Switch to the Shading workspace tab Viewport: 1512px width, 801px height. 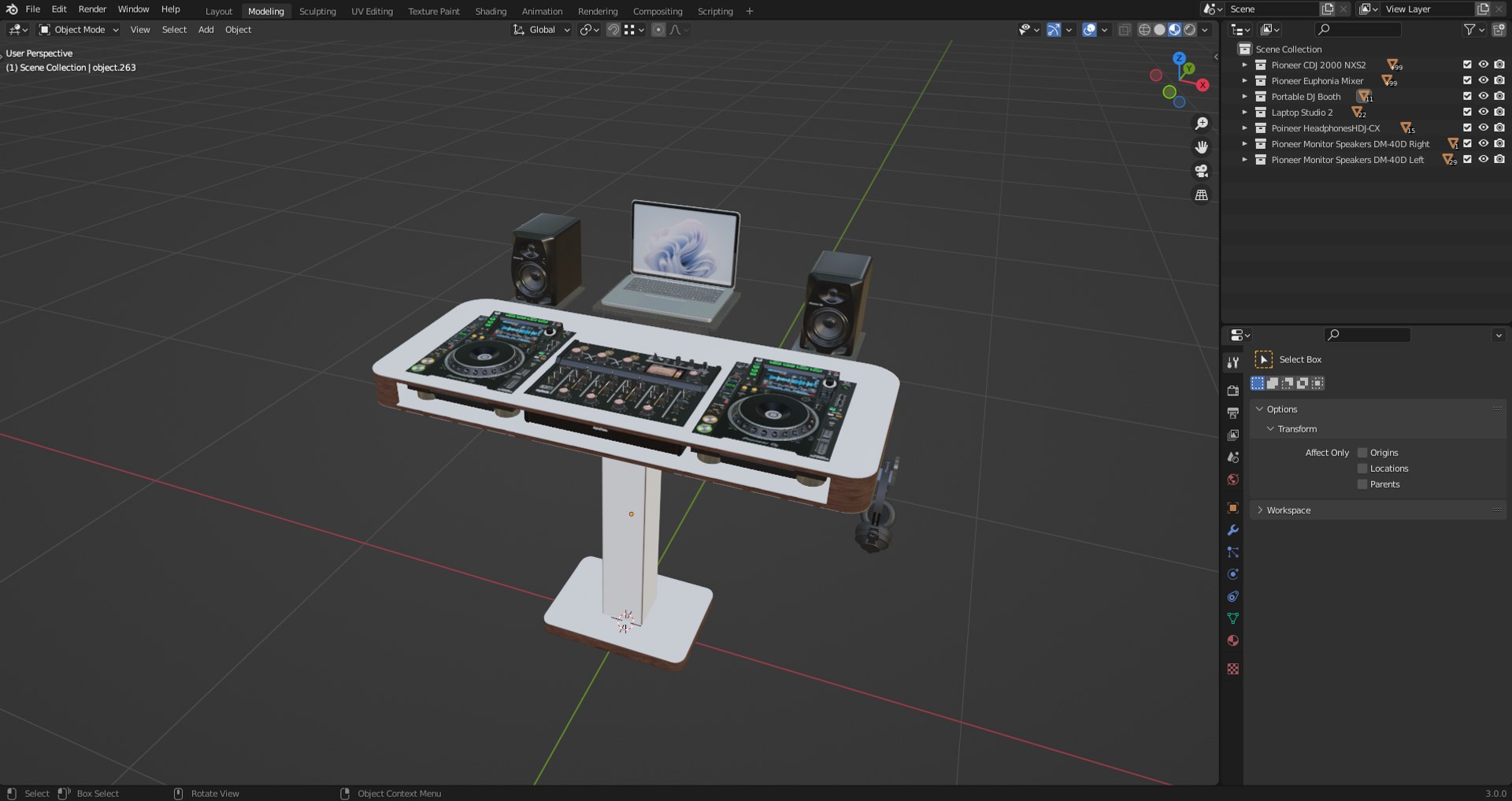(491, 11)
